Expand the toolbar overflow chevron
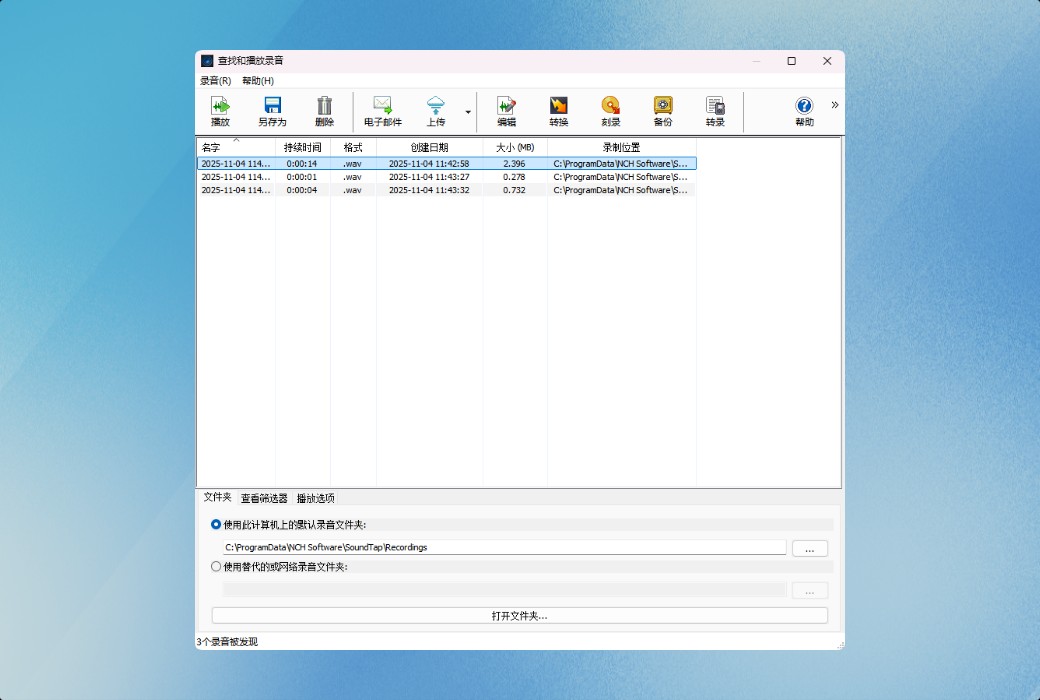Image resolution: width=1040 pixels, height=700 pixels. pyautogui.click(x=835, y=104)
